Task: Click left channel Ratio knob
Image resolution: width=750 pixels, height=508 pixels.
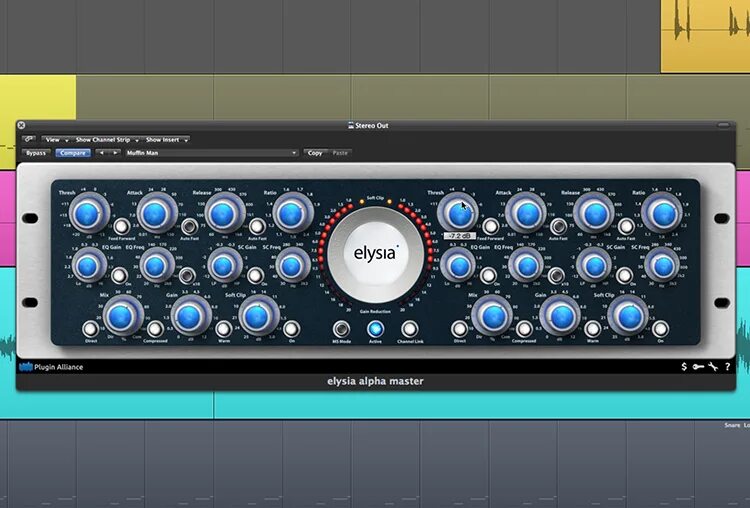Action: click(x=291, y=214)
